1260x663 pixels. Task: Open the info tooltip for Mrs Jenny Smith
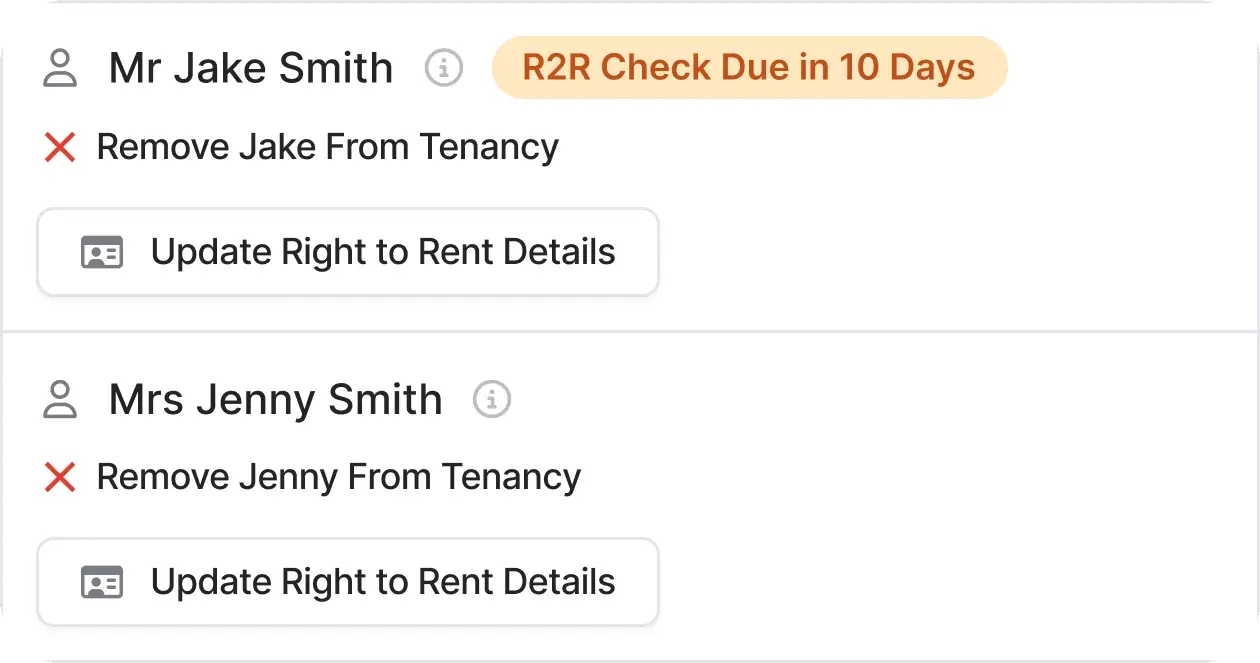491,399
